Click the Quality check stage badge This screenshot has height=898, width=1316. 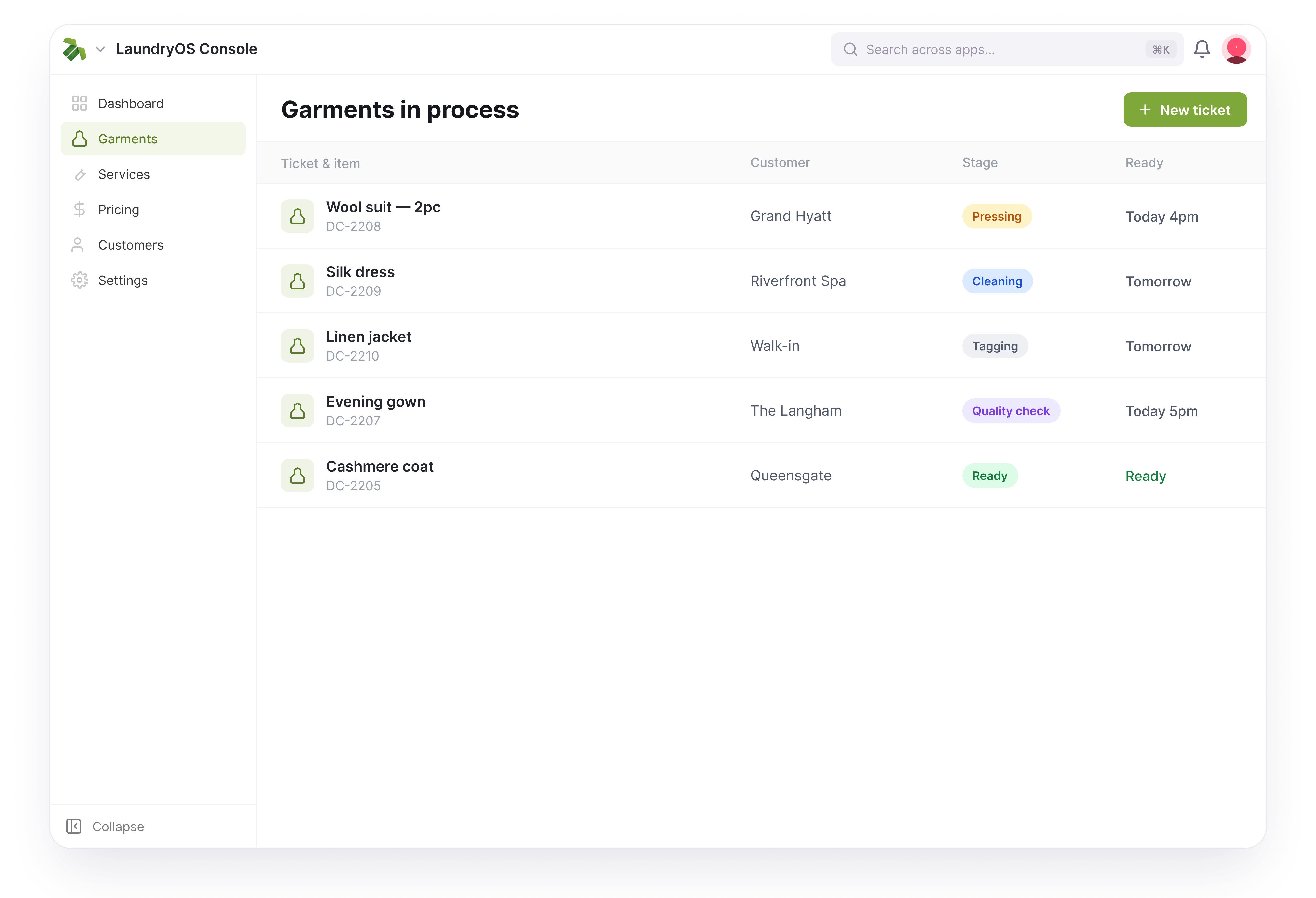(x=1011, y=411)
